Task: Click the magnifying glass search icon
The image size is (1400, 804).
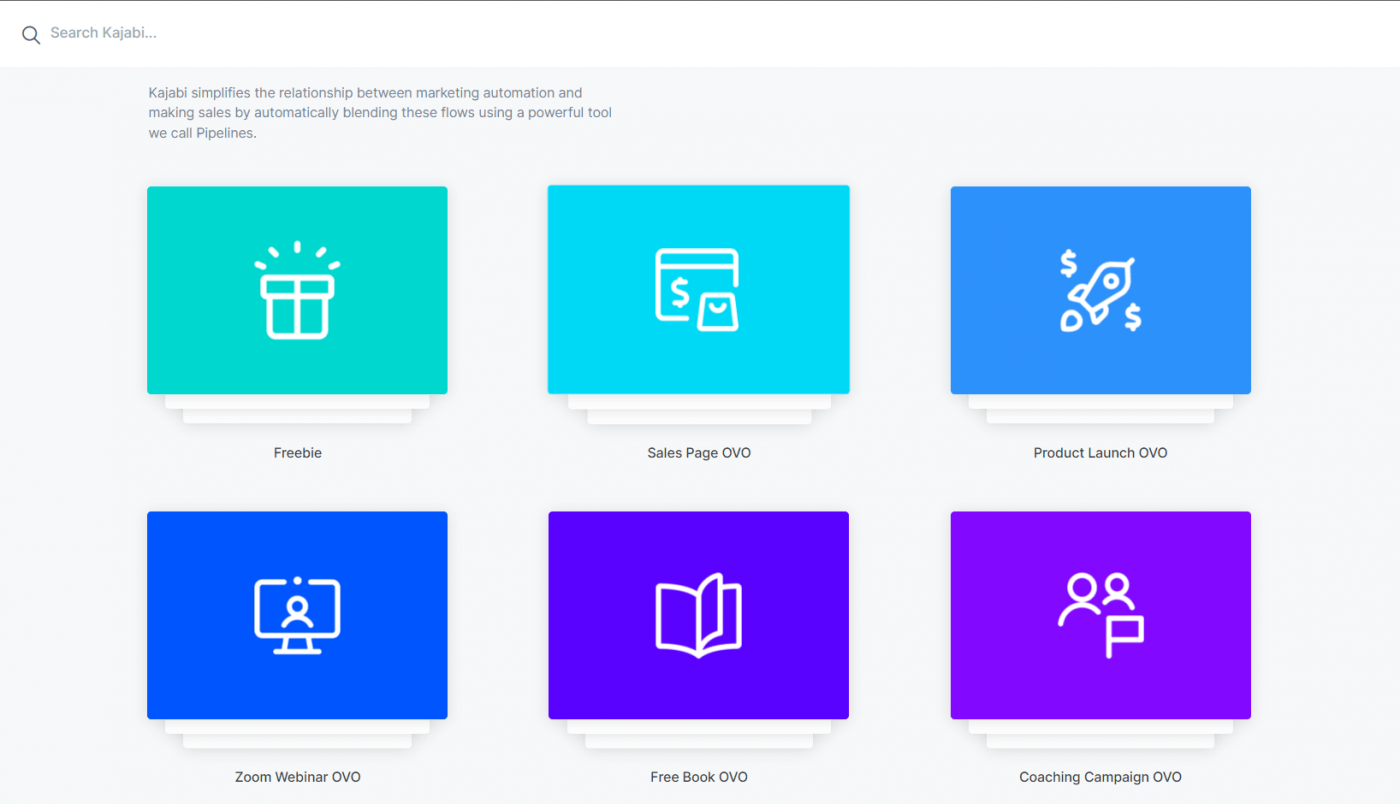Action: 31,35
